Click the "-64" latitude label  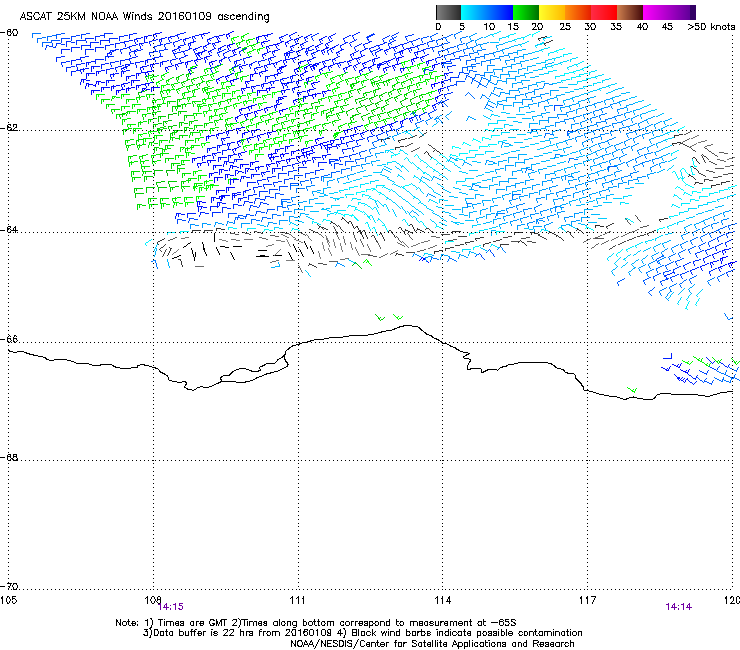(x=9, y=230)
